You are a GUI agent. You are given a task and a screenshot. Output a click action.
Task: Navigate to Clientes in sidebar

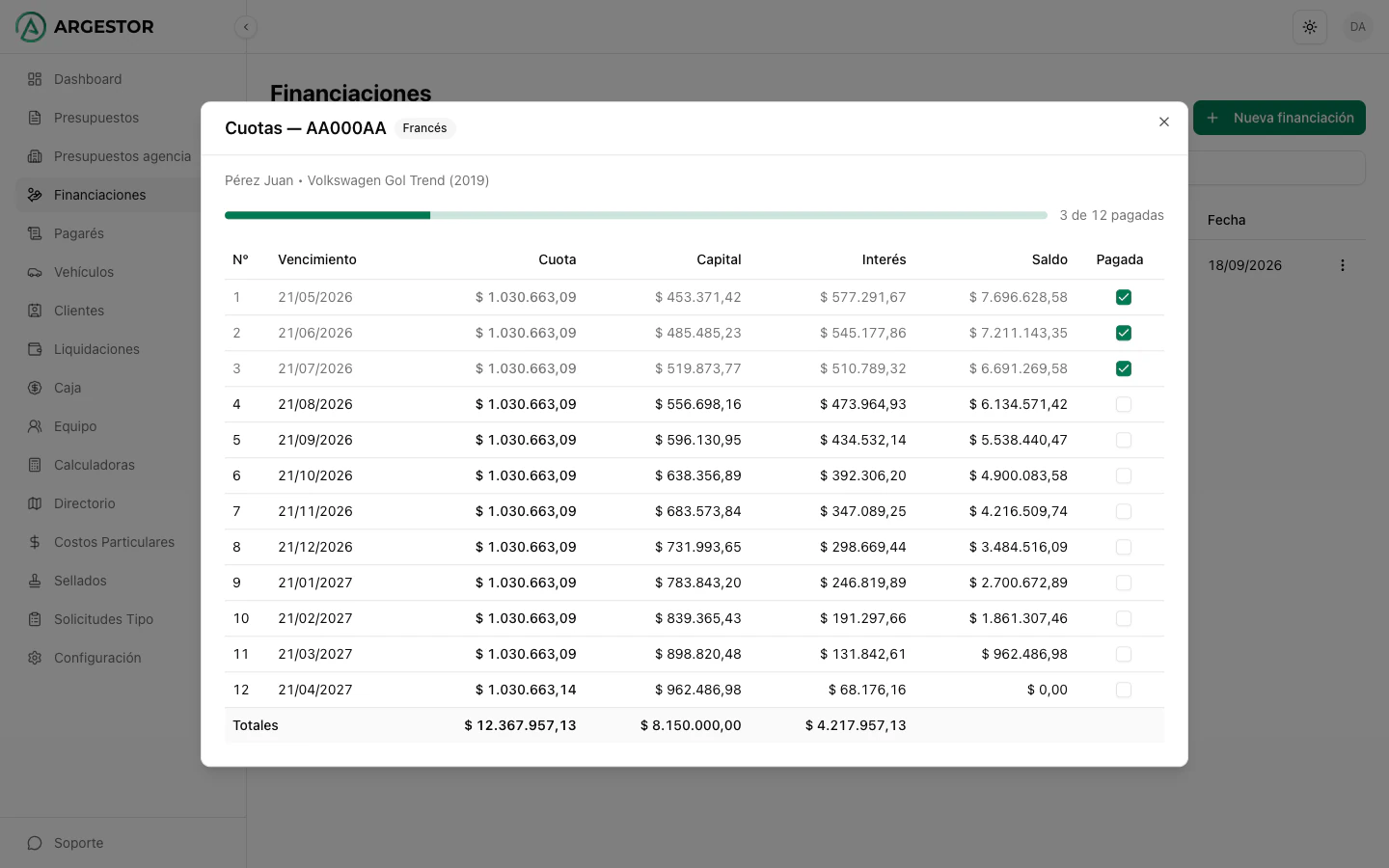tap(108, 311)
